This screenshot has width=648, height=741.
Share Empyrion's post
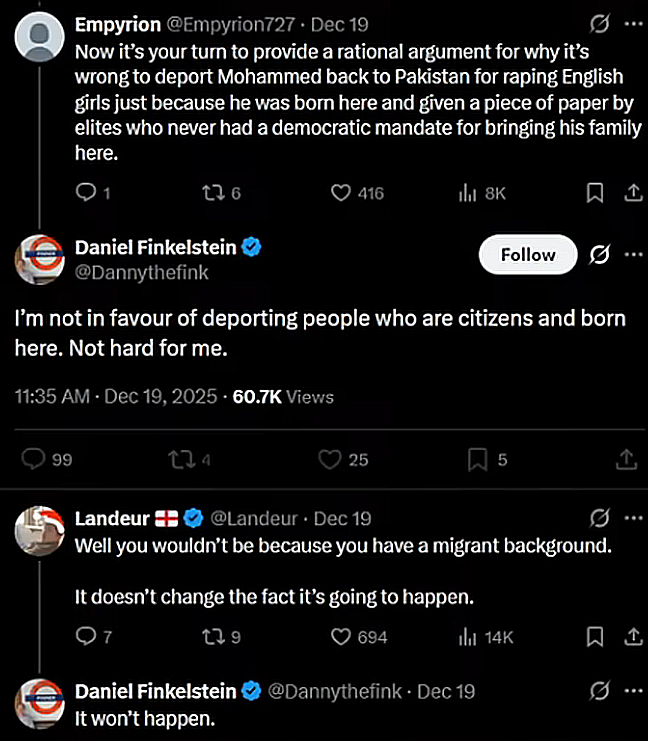tap(632, 194)
